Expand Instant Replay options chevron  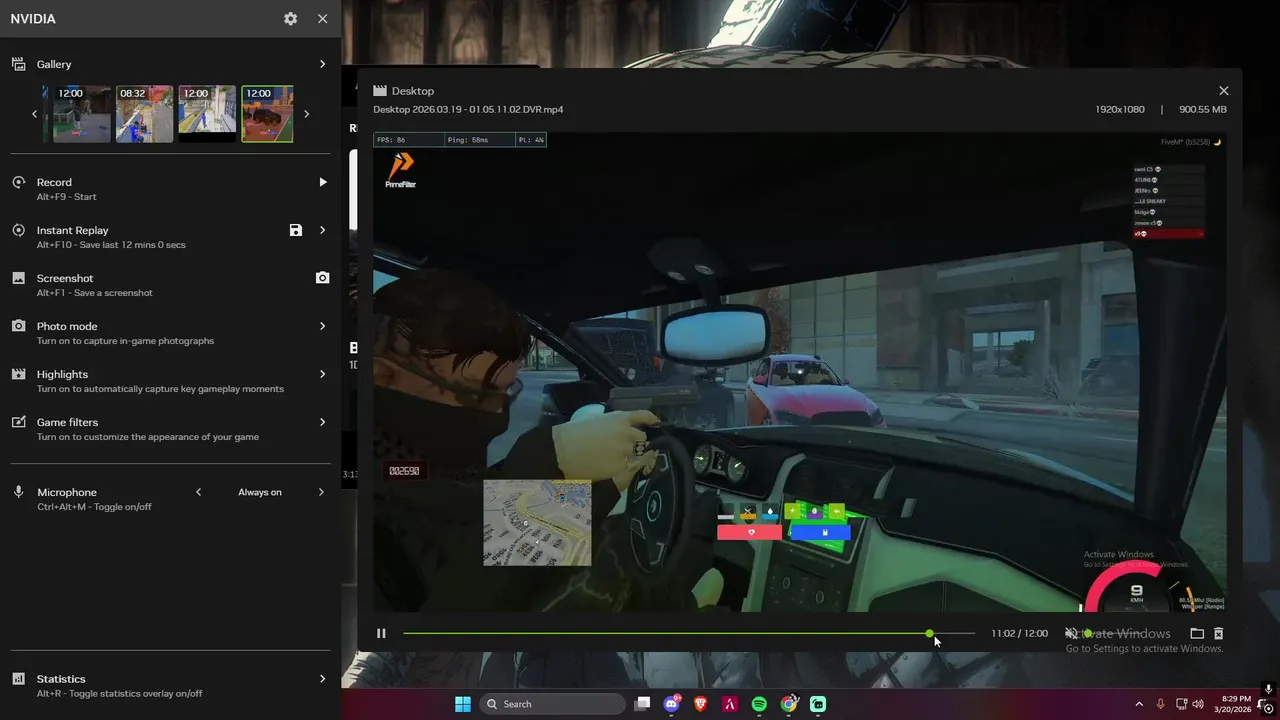pos(322,230)
